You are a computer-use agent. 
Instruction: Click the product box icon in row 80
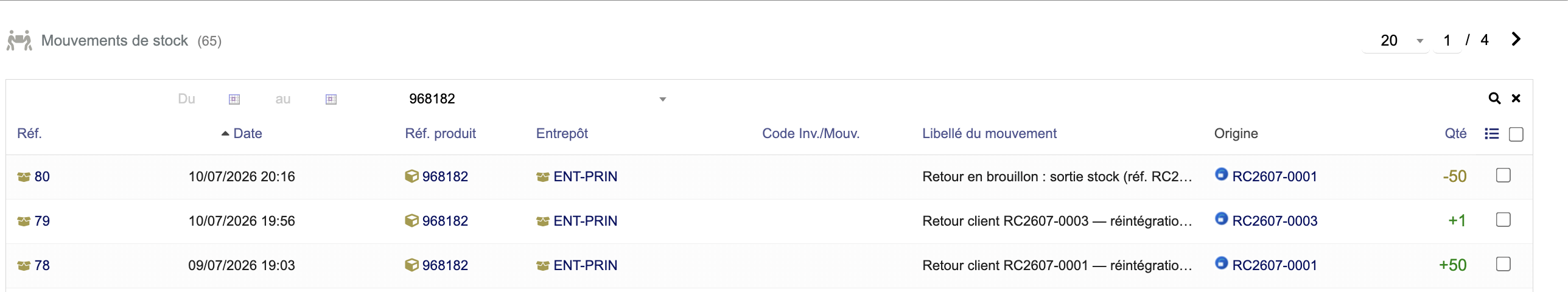411,176
